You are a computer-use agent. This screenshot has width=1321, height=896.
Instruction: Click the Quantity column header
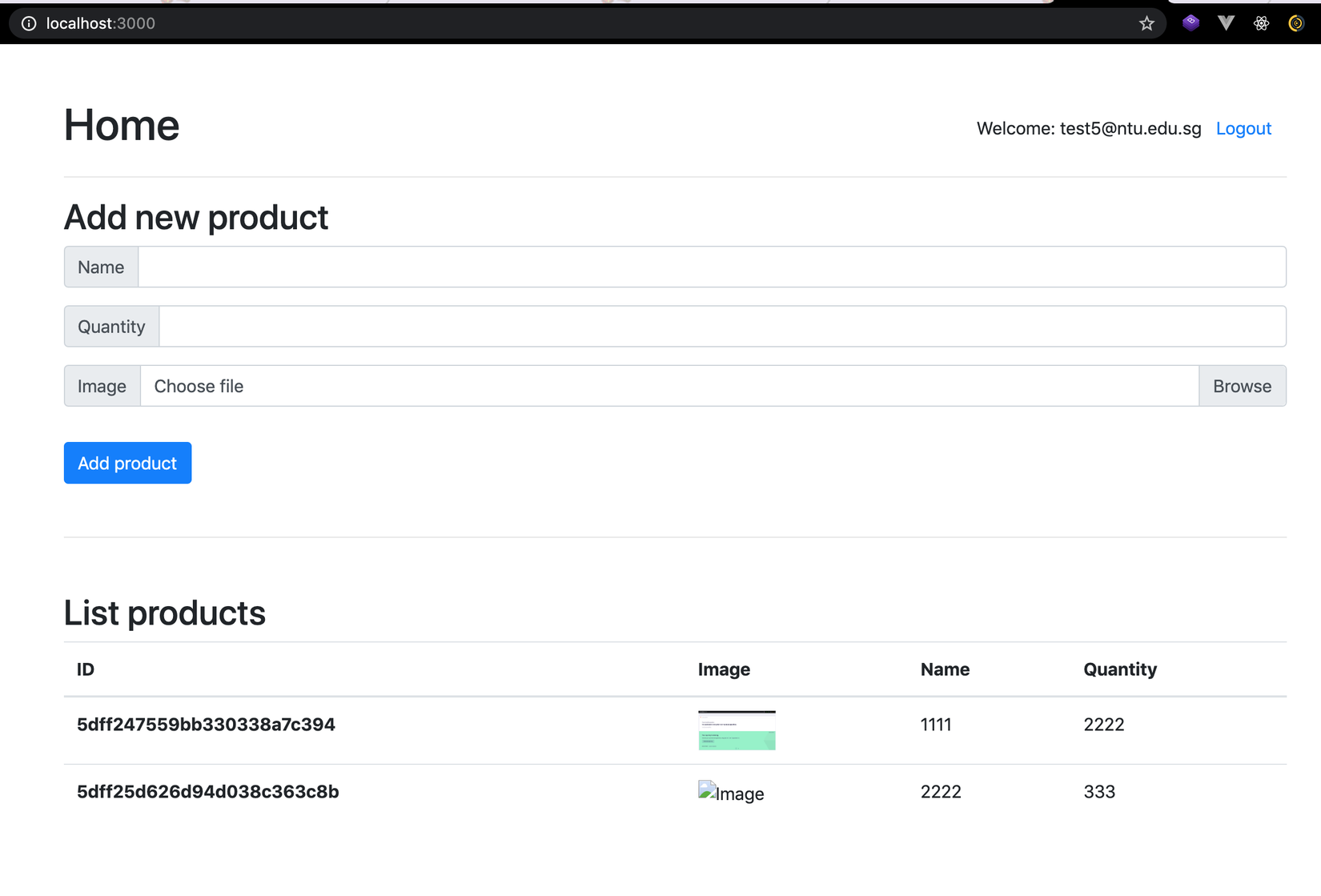pyautogui.click(x=1119, y=669)
